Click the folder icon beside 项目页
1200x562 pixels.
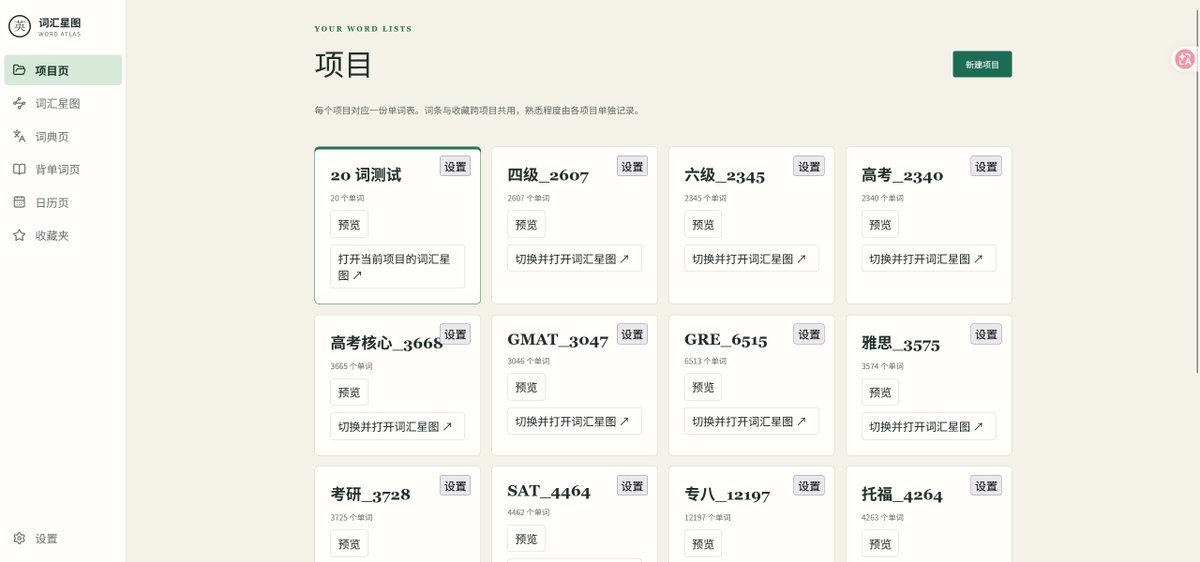point(19,70)
